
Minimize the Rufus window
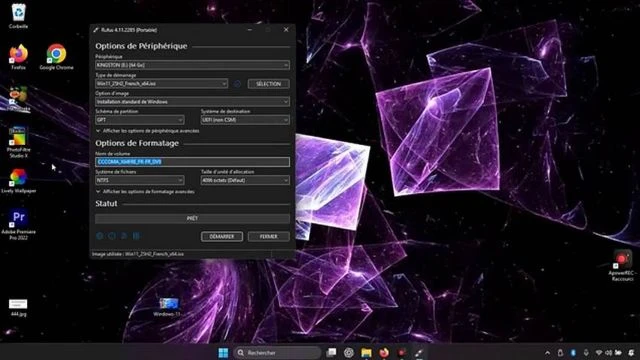(x=250, y=30)
